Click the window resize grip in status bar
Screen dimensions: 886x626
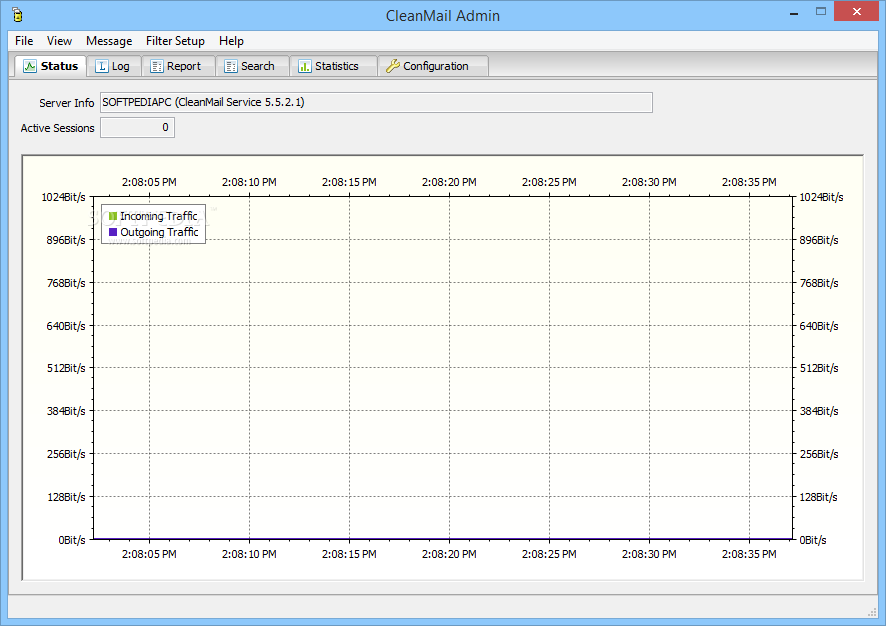click(x=871, y=612)
